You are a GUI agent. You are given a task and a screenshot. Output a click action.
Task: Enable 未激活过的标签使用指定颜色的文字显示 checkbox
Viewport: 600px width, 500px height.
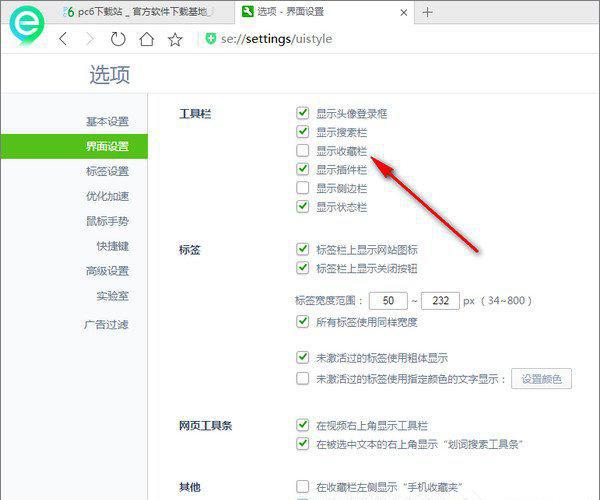(302, 378)
